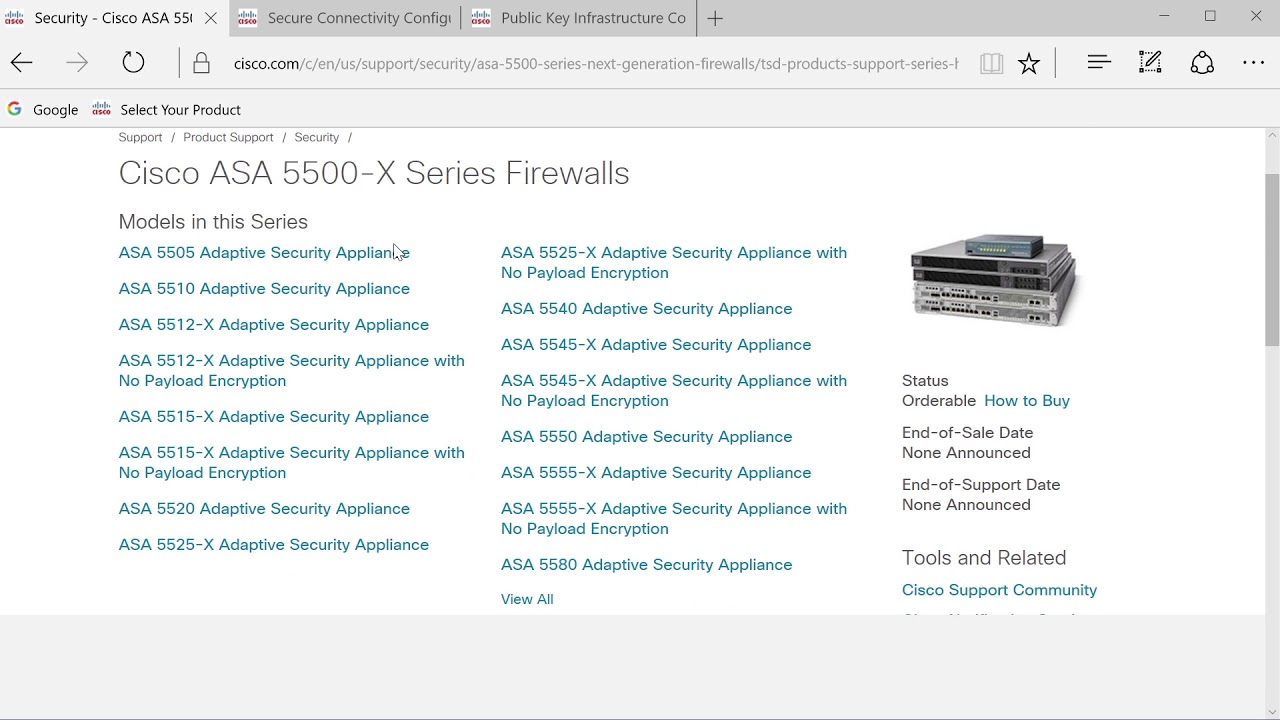Go back to the previous page
The width and height of the screenshot is (1280, 720).
[22, 63]
